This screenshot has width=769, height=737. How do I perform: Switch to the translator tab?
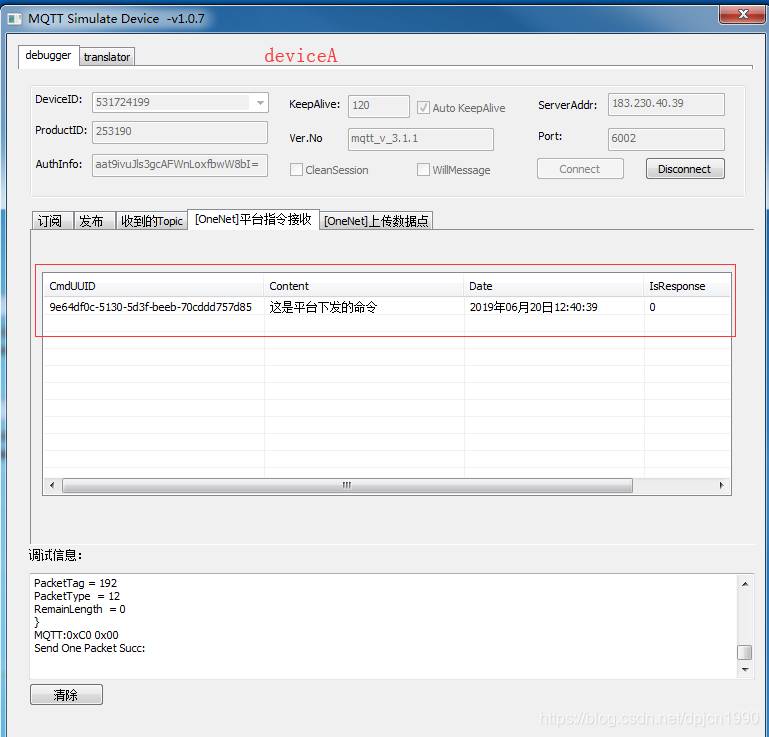tap(107, 57)
